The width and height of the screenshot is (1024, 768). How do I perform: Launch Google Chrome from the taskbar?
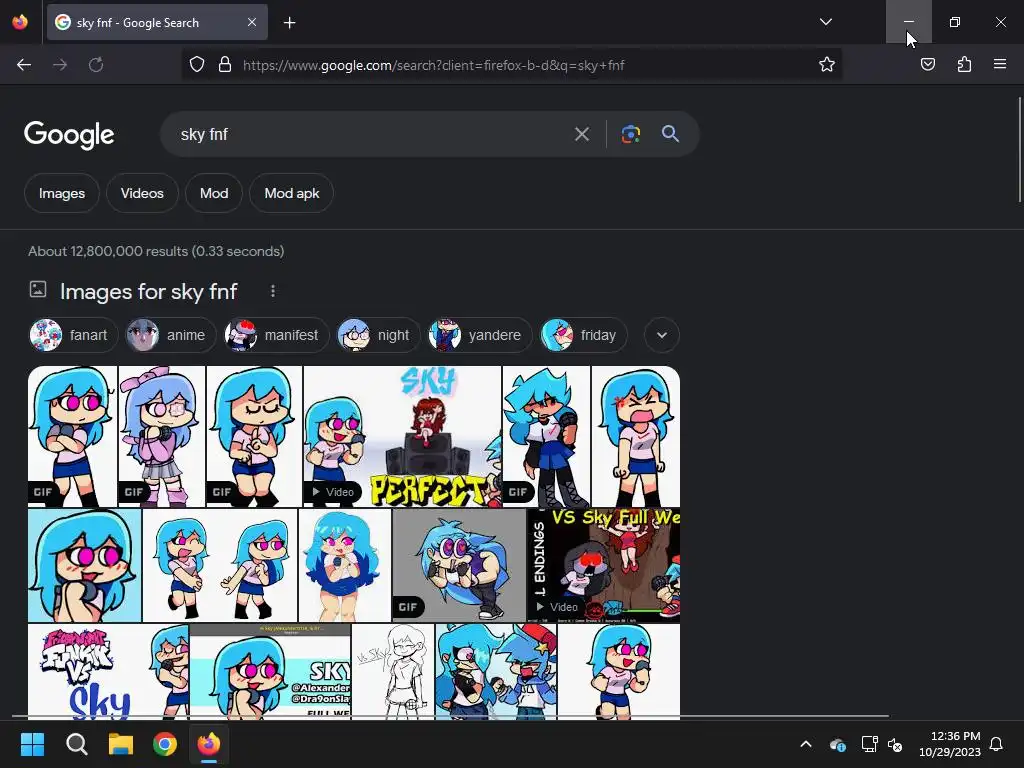(x=165, y=744)
